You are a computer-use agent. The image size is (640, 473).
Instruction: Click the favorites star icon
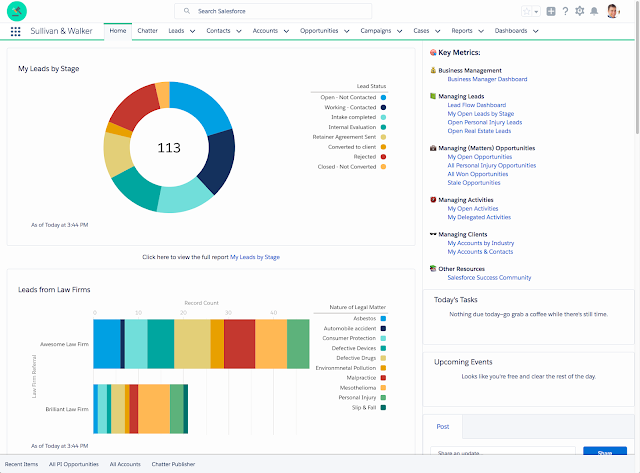527,11
